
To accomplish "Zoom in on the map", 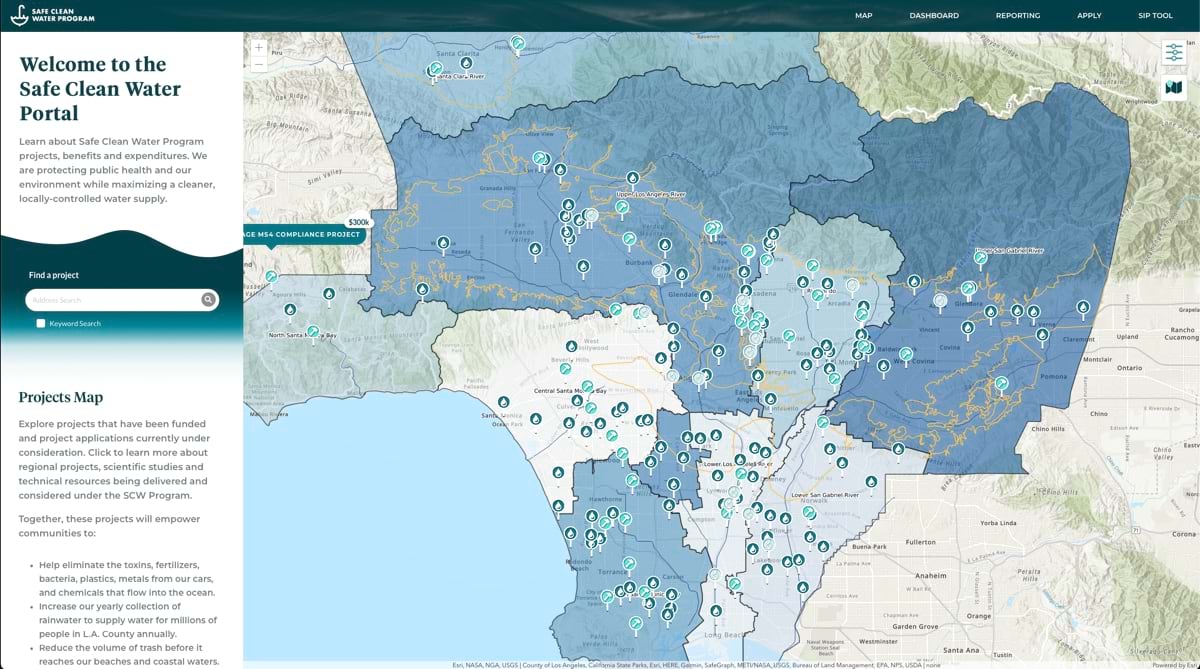I will pyautogui.click(x=259, y=47).
